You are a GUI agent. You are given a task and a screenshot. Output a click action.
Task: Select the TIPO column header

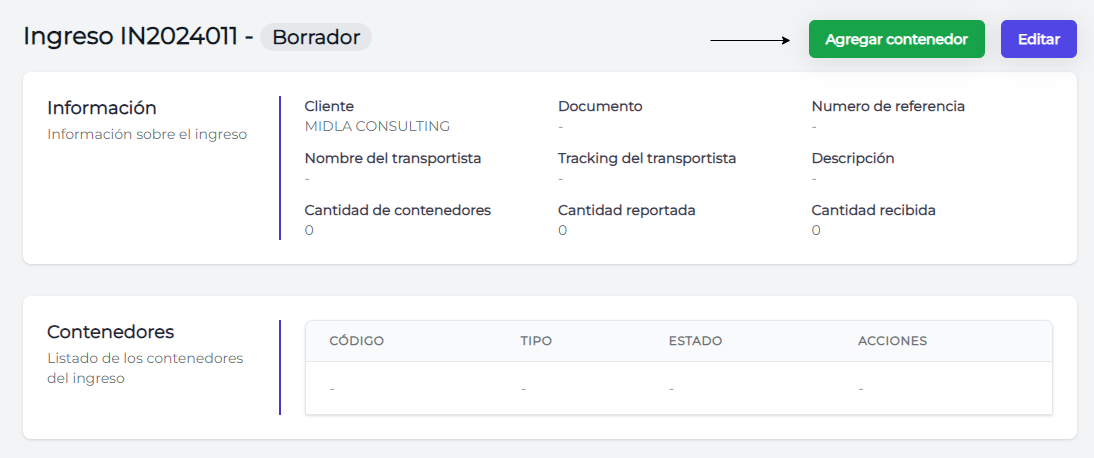click(x=536, y=341)
